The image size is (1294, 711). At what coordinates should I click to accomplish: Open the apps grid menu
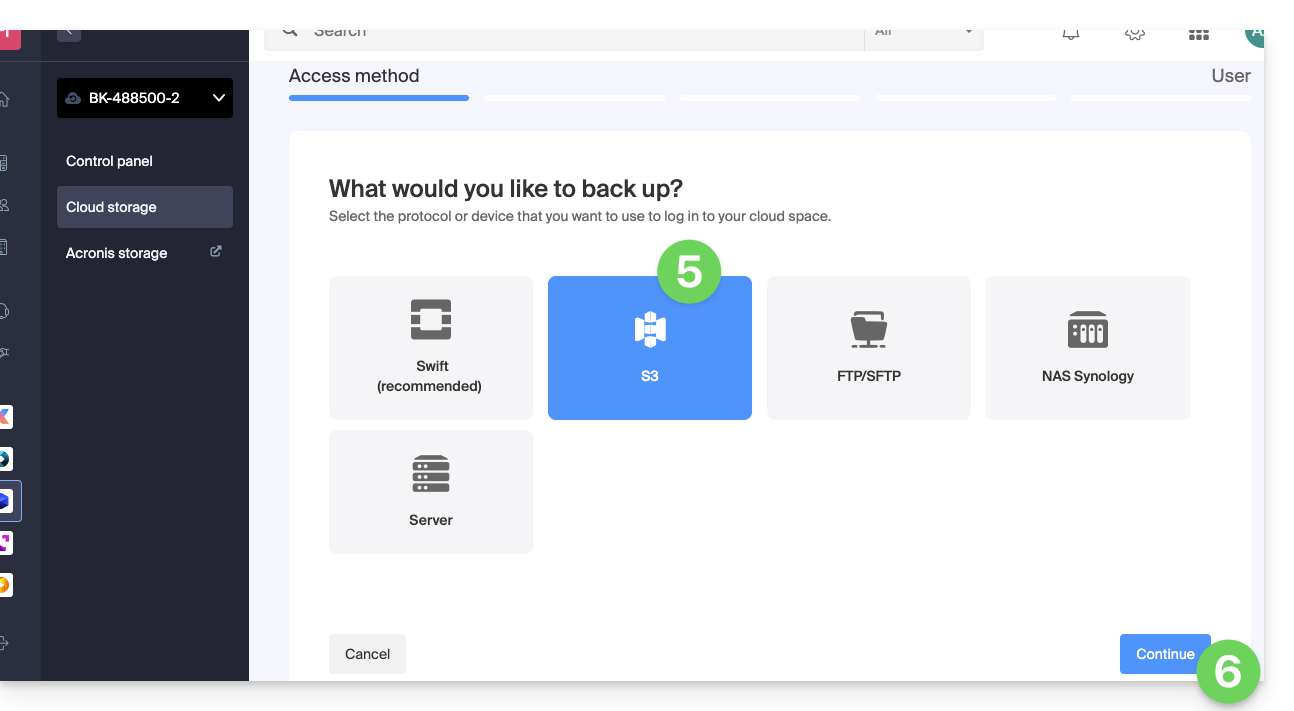pyautogui.click(x=1198, y=34)
